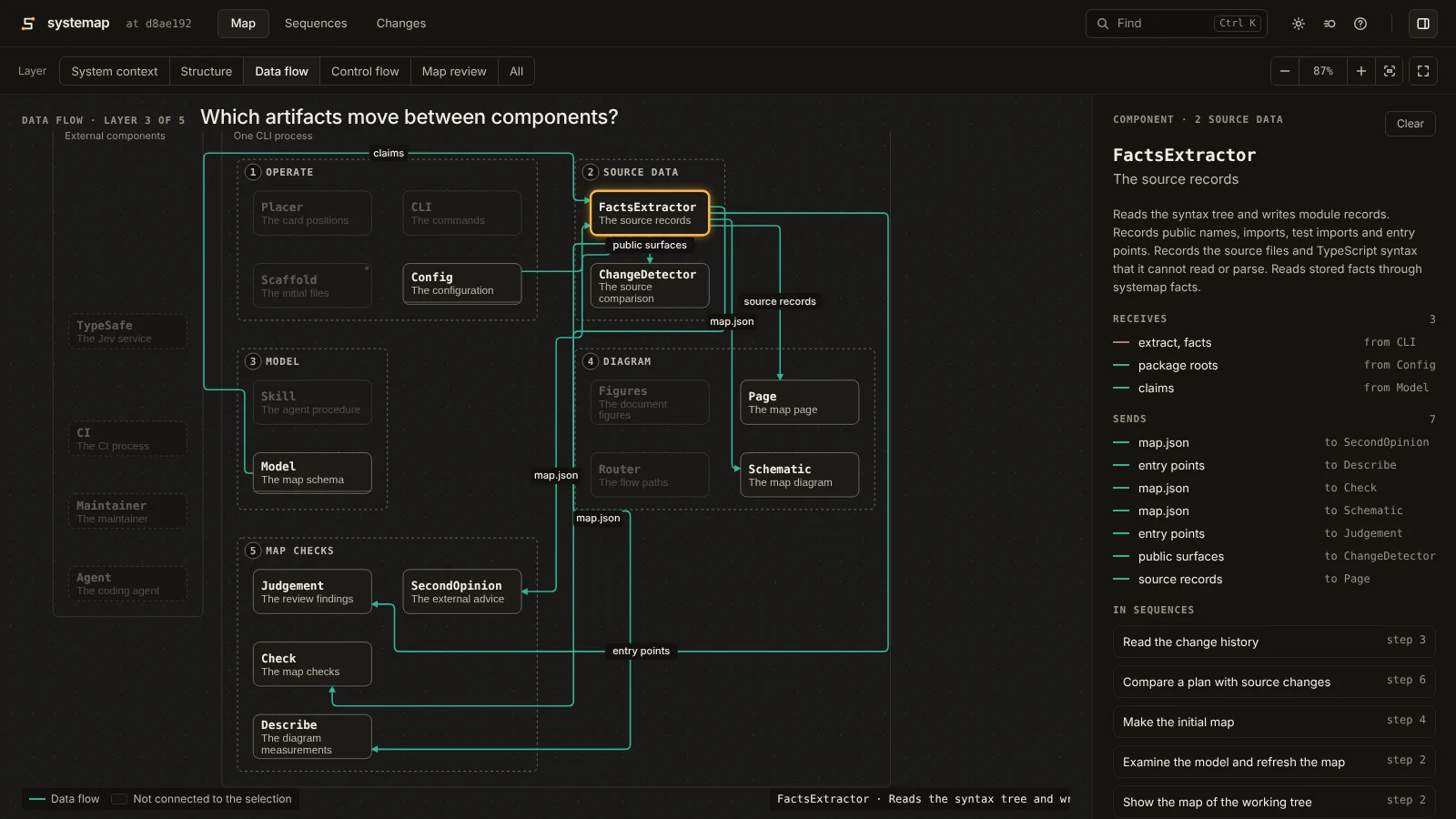Select the Config node
The width and height of the screenshot is (1456, 819).
462,283
